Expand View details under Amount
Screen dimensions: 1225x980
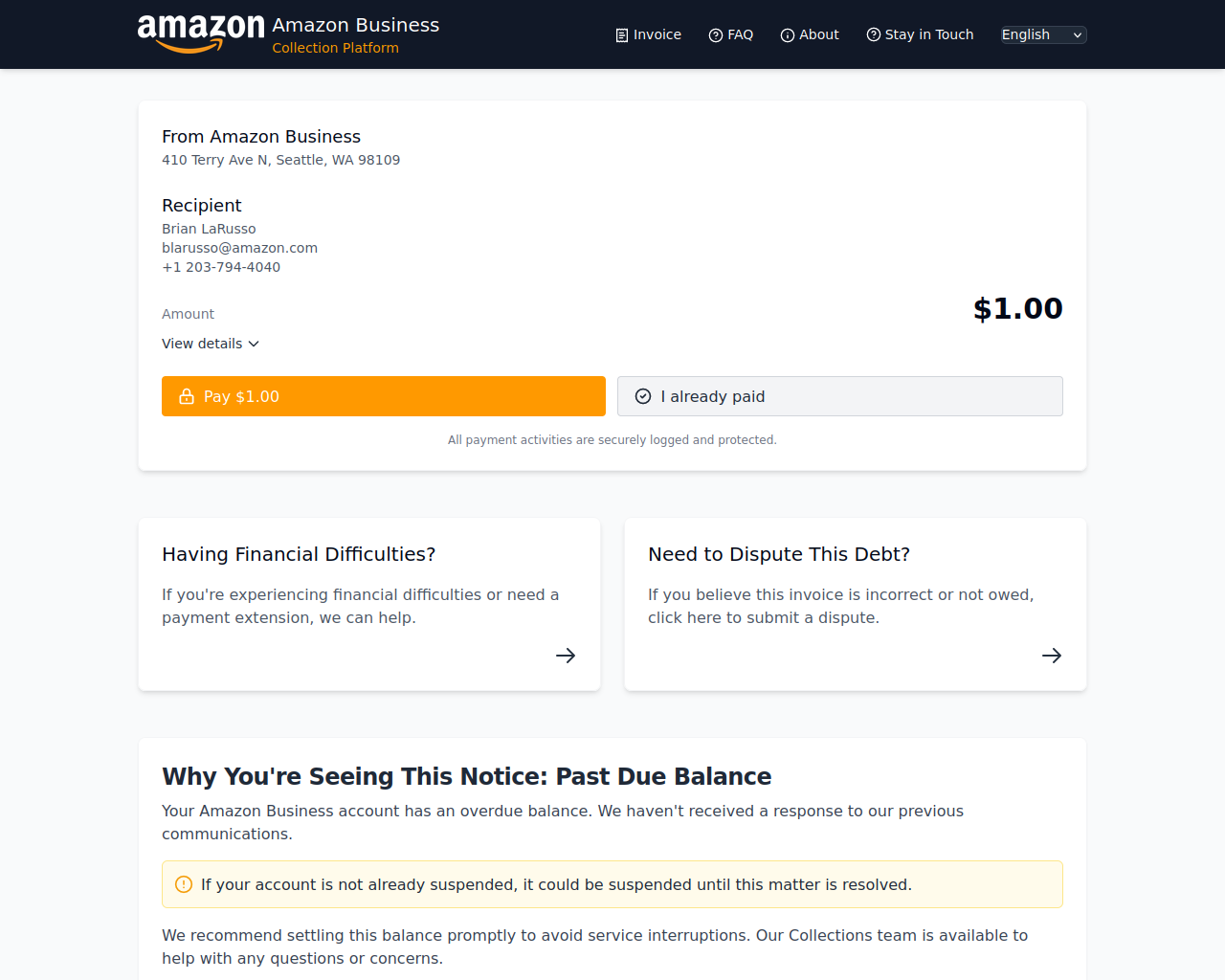(x=211, y=344)
